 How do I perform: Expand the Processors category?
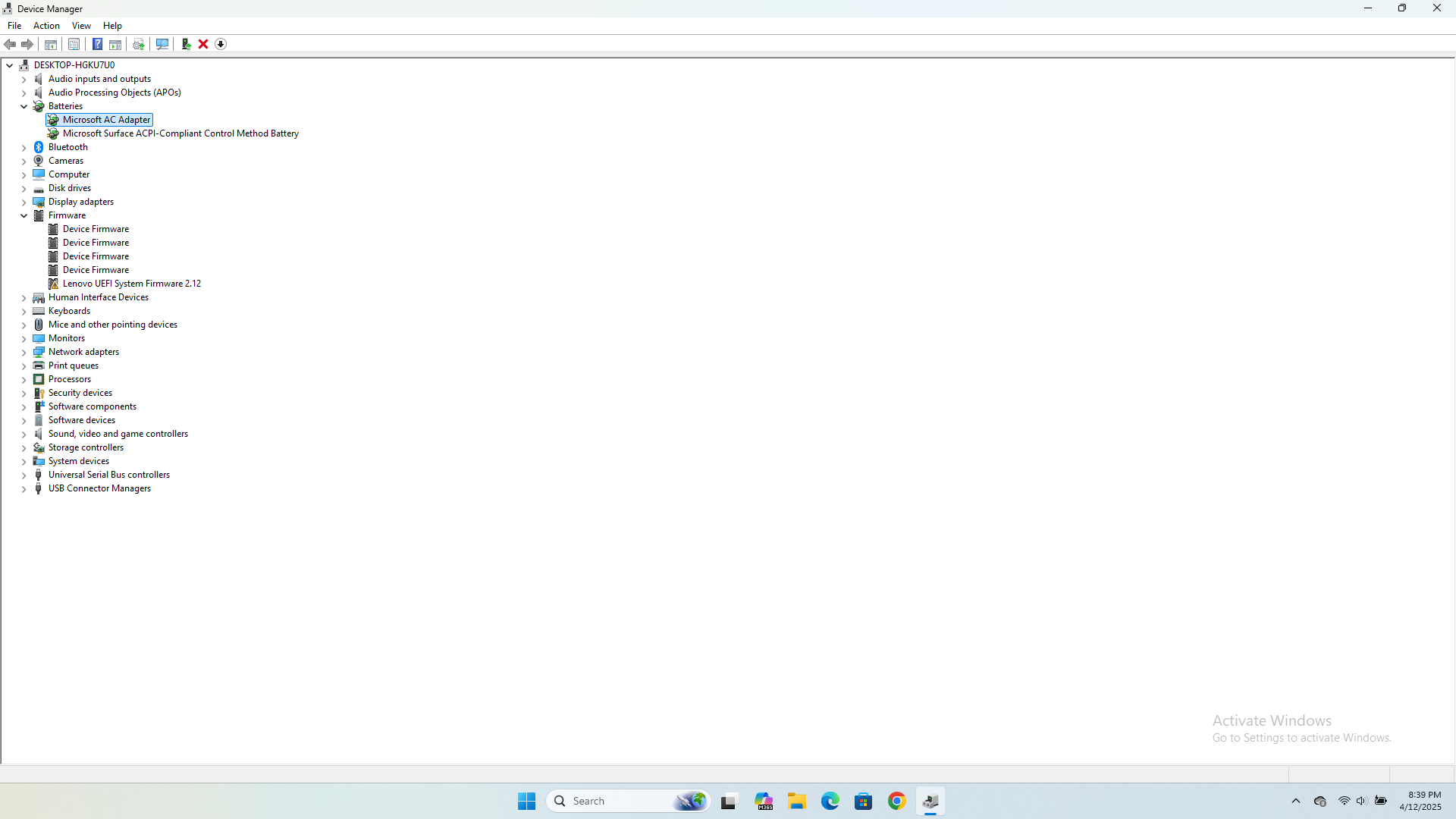24,379
